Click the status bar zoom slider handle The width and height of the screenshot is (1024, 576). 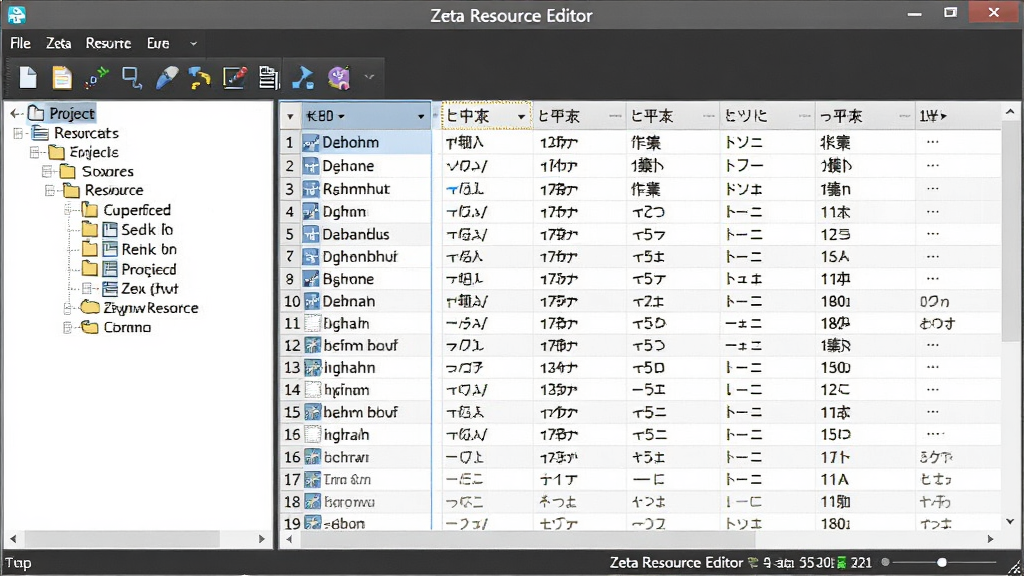click(x=942, y=562)
